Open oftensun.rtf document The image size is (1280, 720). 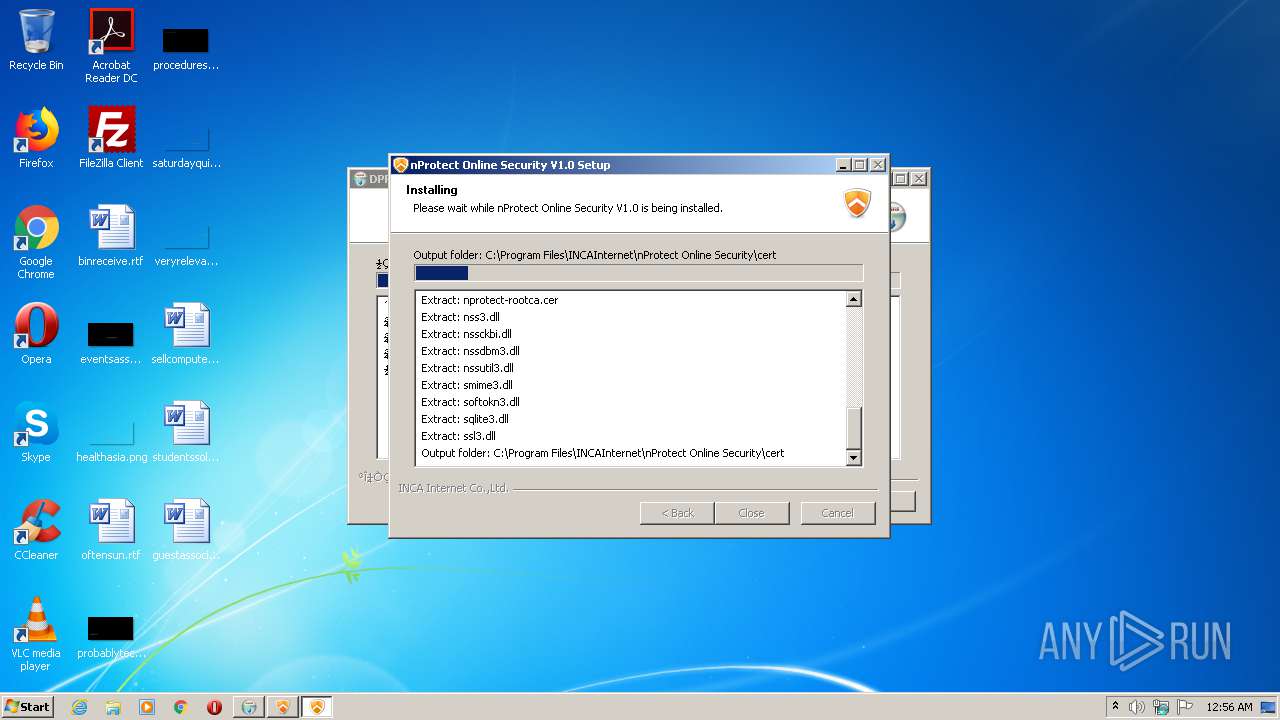click(x=111, y=530)
